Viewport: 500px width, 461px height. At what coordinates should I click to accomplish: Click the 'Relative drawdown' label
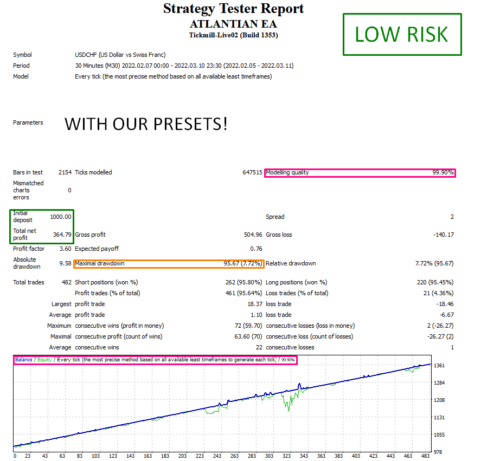pyautogui.click(x=291, y=263)
